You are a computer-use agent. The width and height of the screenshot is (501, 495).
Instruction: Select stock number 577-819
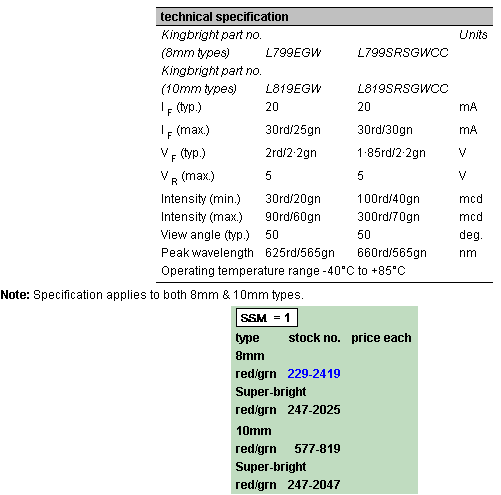point(317,449)
